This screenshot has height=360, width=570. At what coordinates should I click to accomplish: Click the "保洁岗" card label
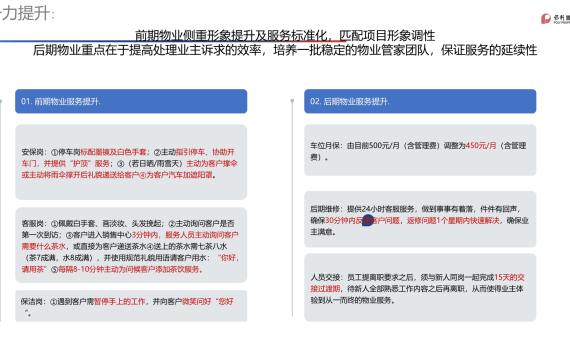pyautogui.click(x=31, y=301)
